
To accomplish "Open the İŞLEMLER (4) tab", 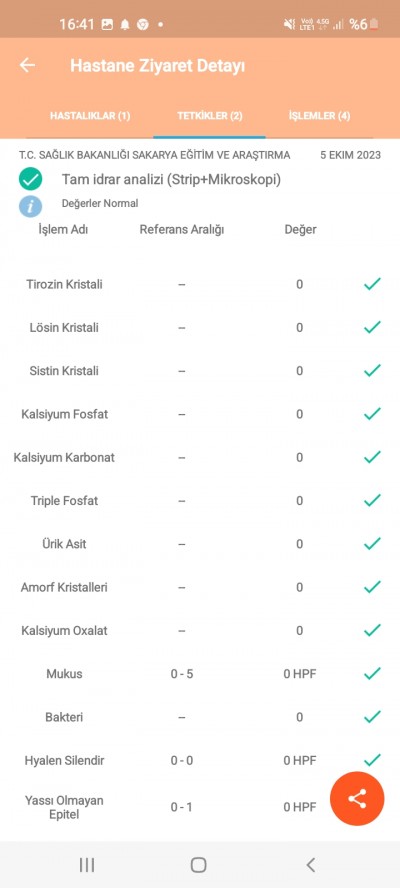I will [x=320, y=116].
